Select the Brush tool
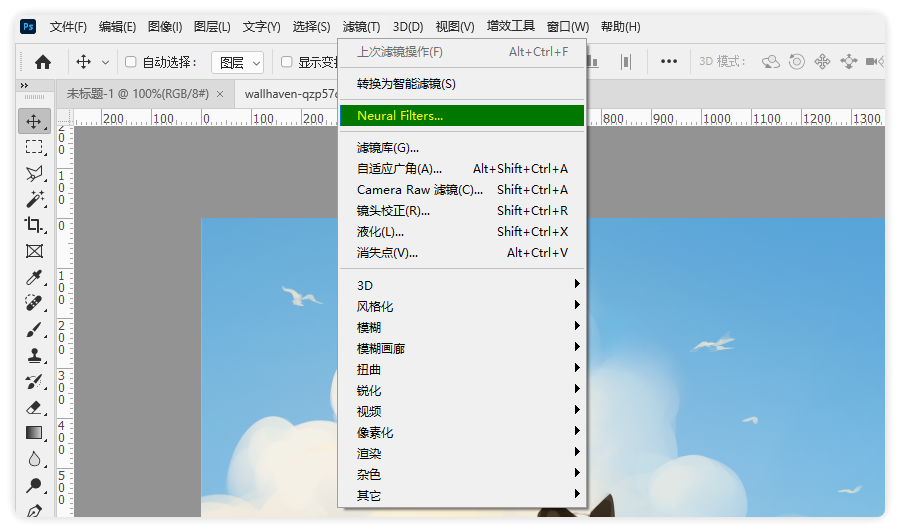Screen dimensions: 900x532 point(34,329)
